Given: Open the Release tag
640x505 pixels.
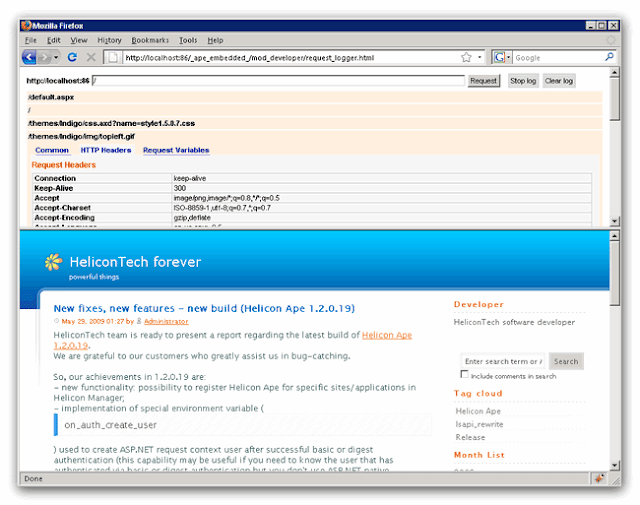Looking at the screenshot, I should click(x=470, y=437).
